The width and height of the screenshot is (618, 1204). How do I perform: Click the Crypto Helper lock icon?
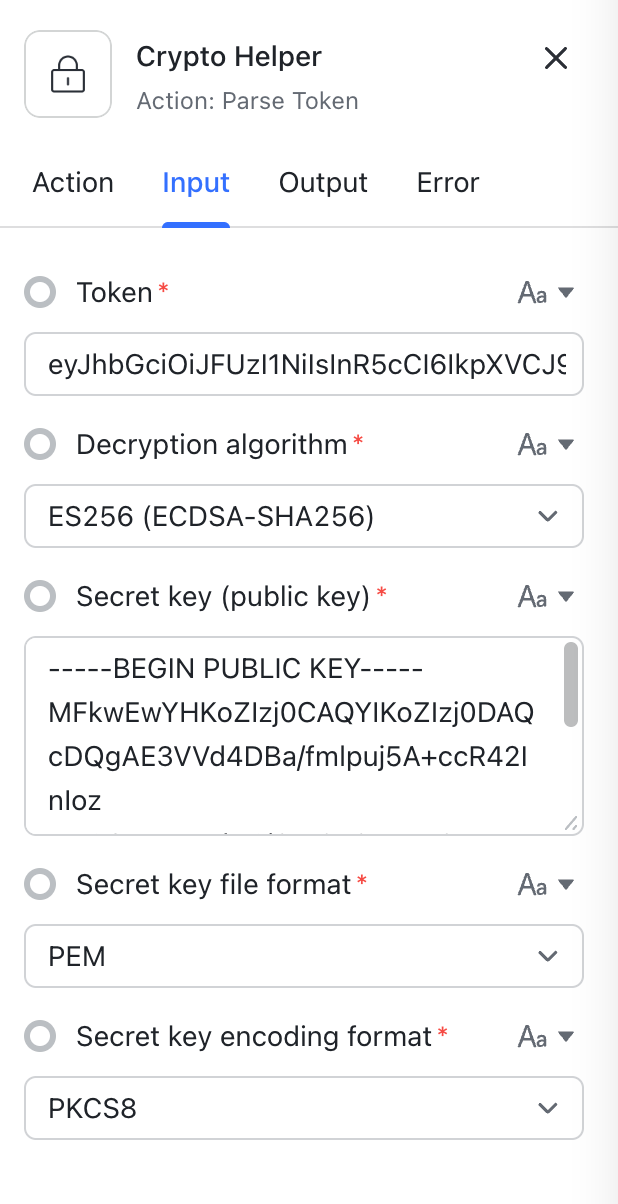pyautogui.click(x=67, y=74)
